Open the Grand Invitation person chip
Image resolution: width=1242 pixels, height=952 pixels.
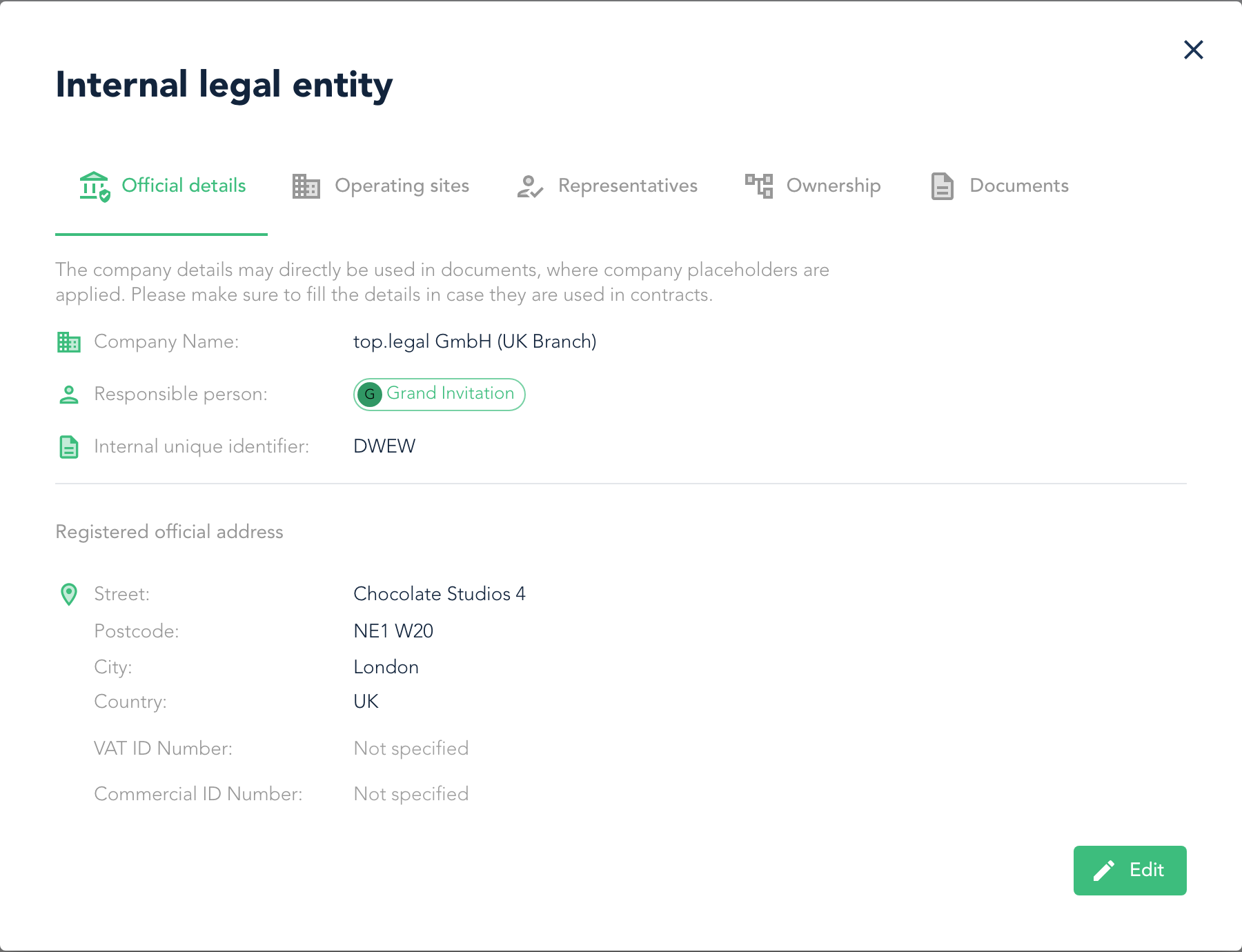(x=439, y=394)
